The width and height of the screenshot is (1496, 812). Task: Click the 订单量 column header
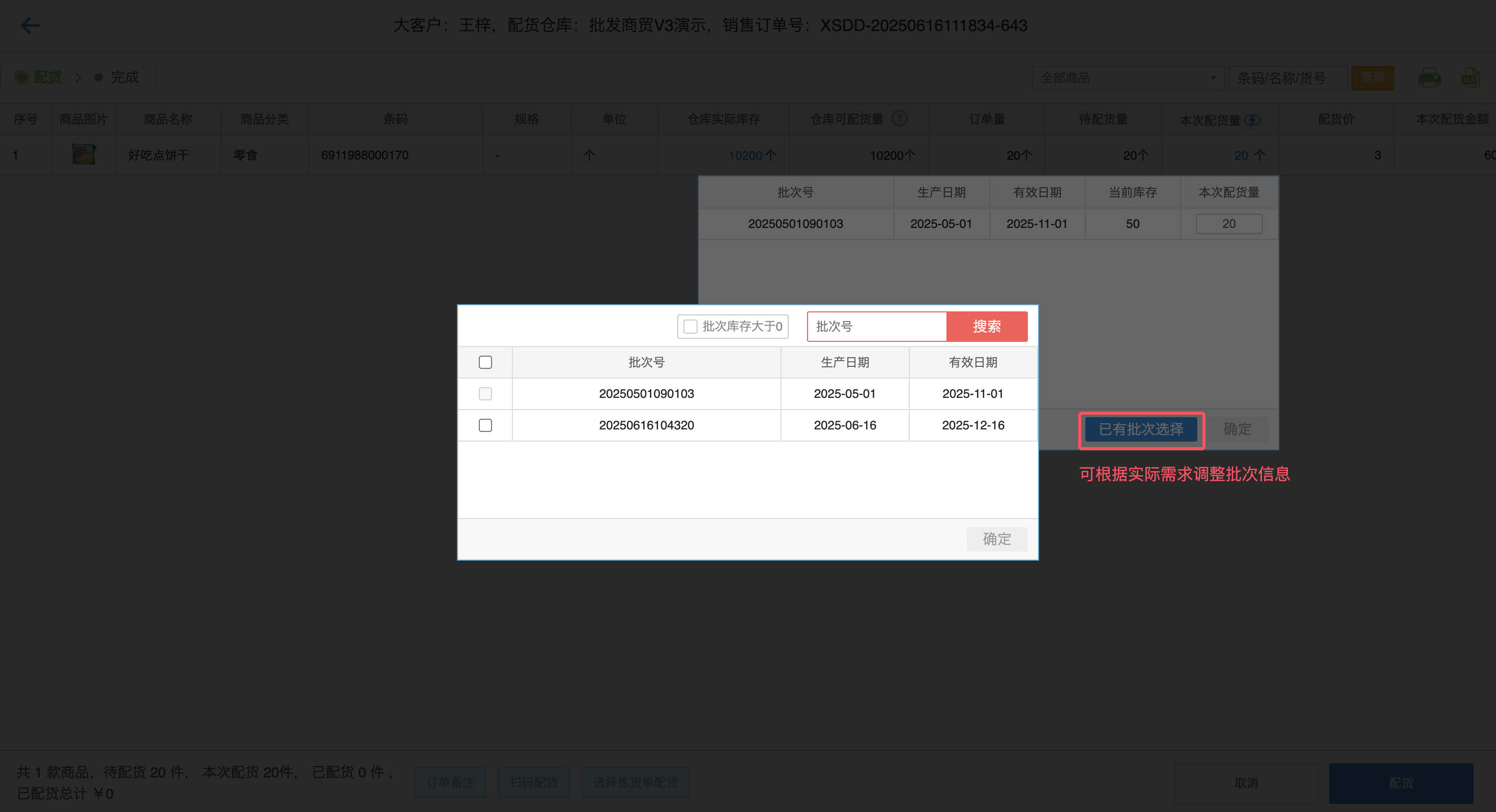pyautogui.click(x=987, y=119)
